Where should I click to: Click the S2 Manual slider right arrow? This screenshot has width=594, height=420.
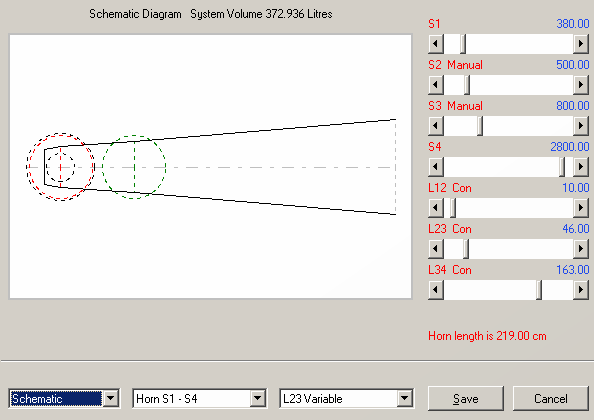[581, 85]
